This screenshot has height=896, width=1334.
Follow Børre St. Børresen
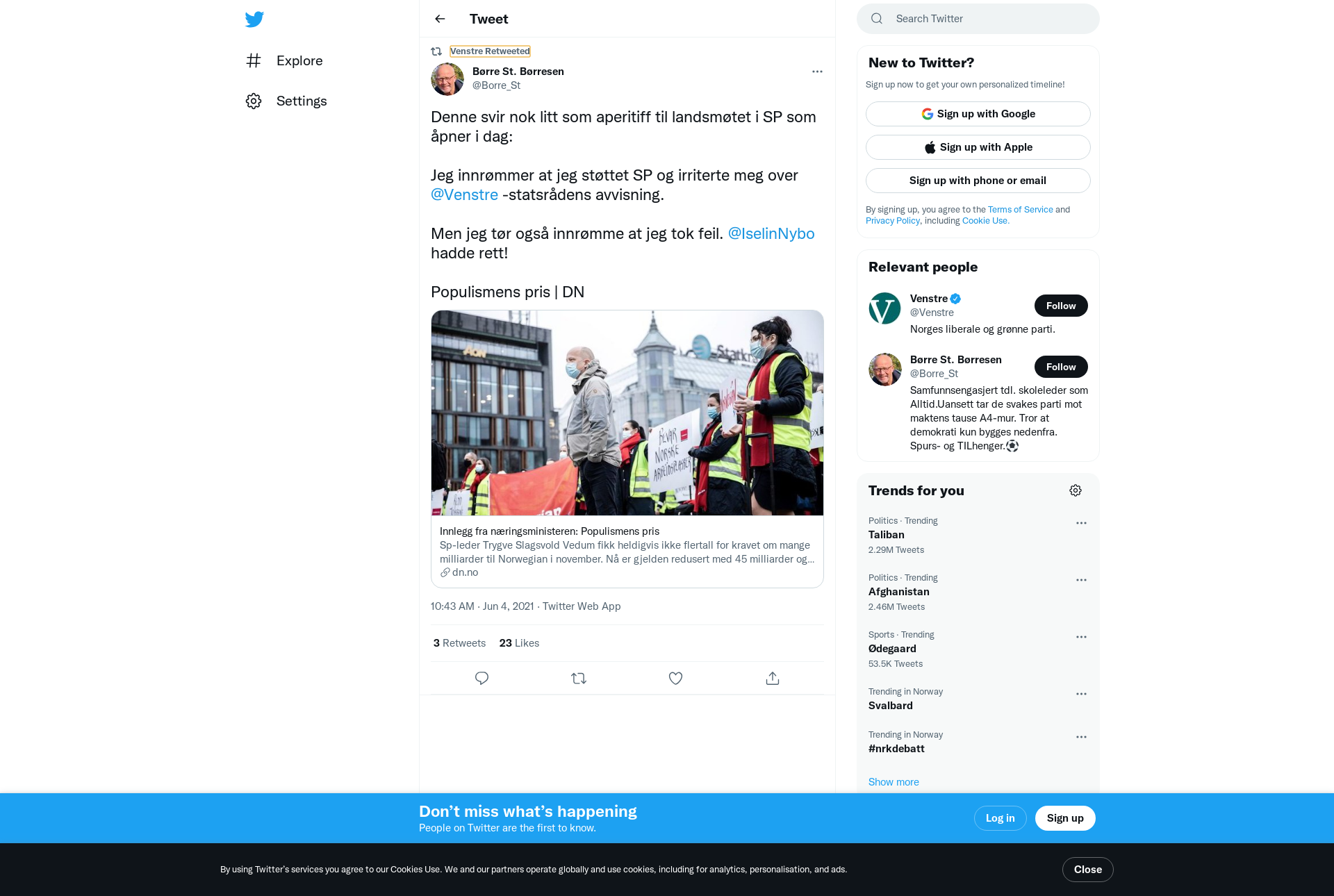(1061, 367)
